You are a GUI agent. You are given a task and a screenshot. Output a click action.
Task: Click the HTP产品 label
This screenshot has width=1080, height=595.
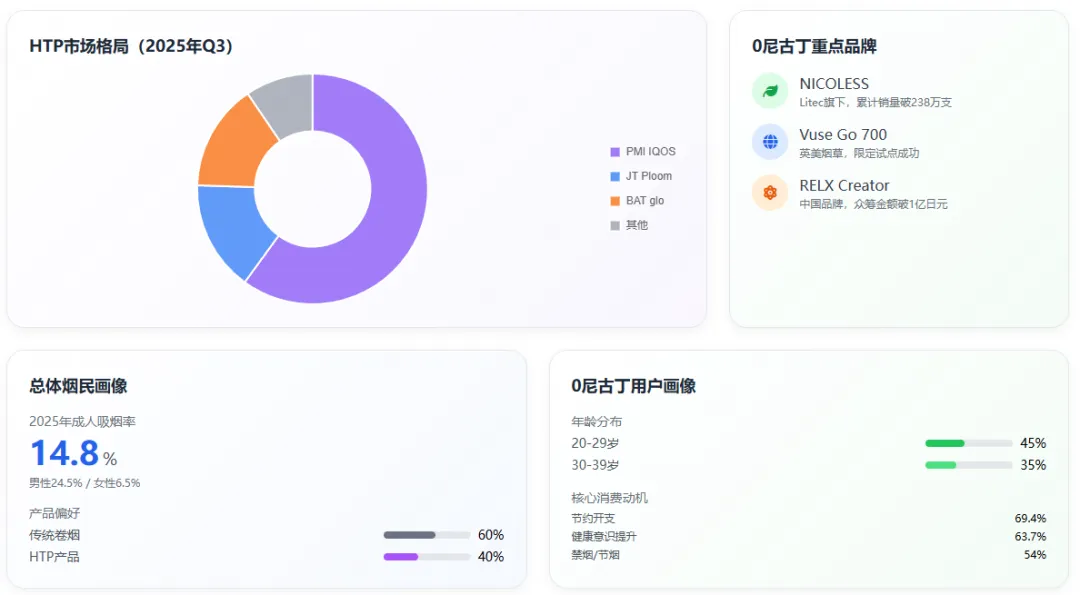tap(54, 556)
